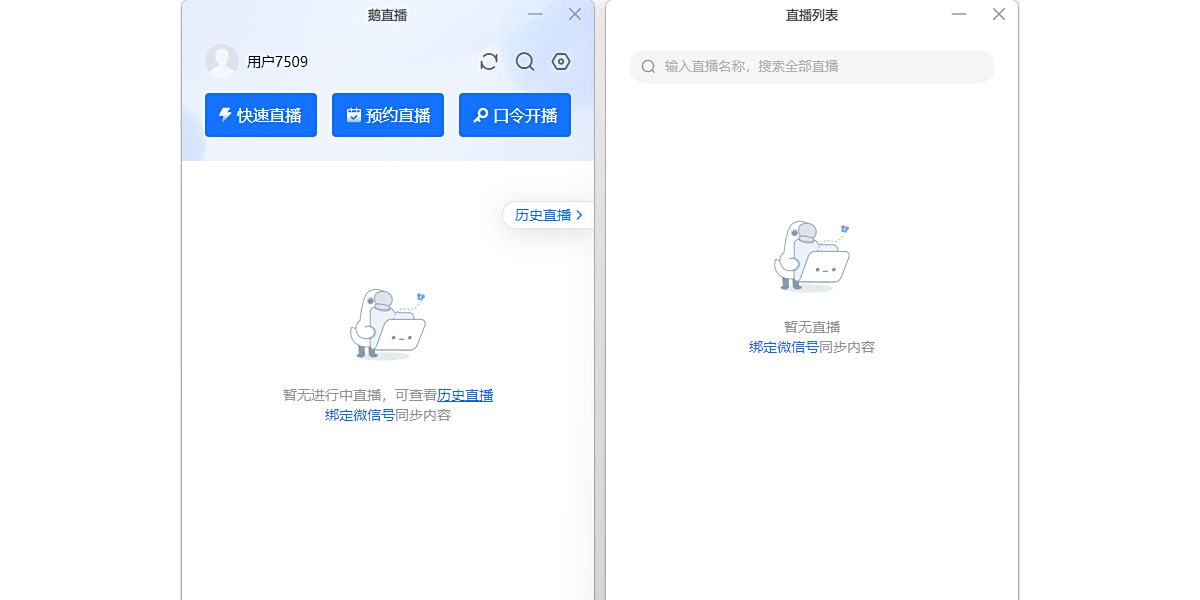Switch focus to the 直播列表 window title
Image resolution: width=1200 pixels, height=600 pixels.
[x=812, y=14]
